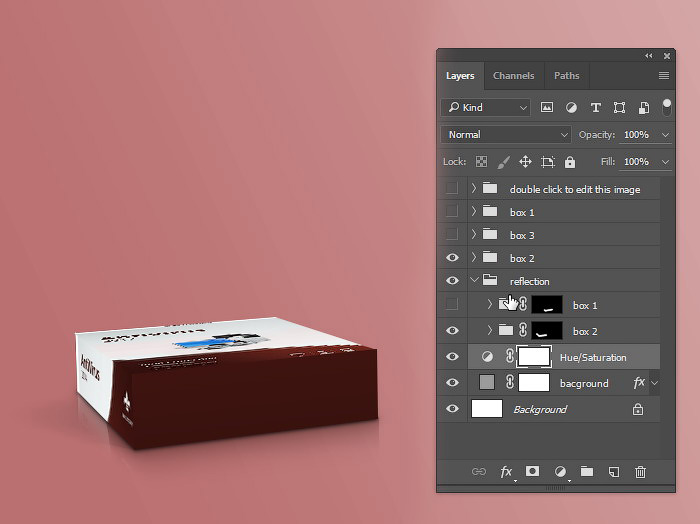Collapse reflection group
The width and height of the screenshot is (700, 524).
pos(474,280)
